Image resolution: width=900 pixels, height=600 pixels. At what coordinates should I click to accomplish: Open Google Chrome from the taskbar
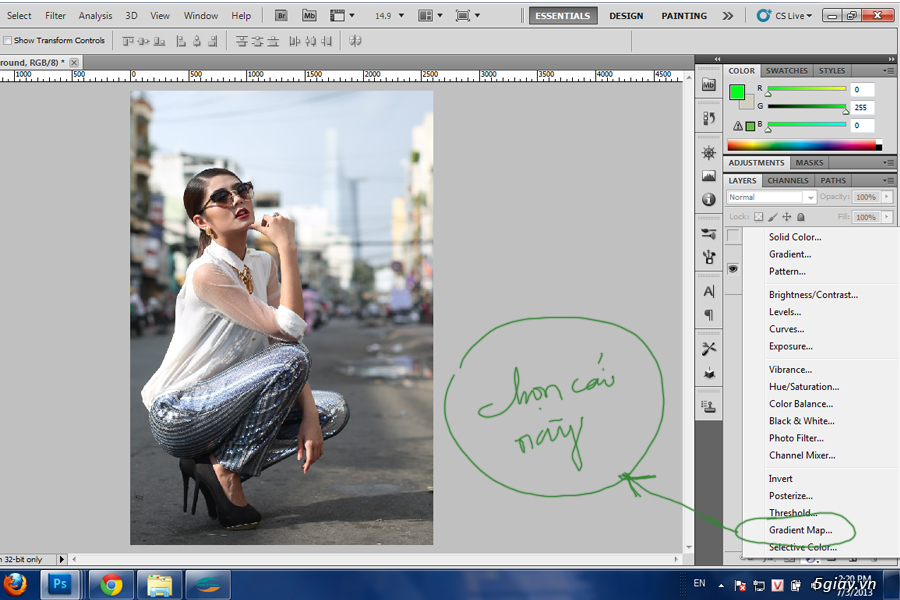point(111,584)
